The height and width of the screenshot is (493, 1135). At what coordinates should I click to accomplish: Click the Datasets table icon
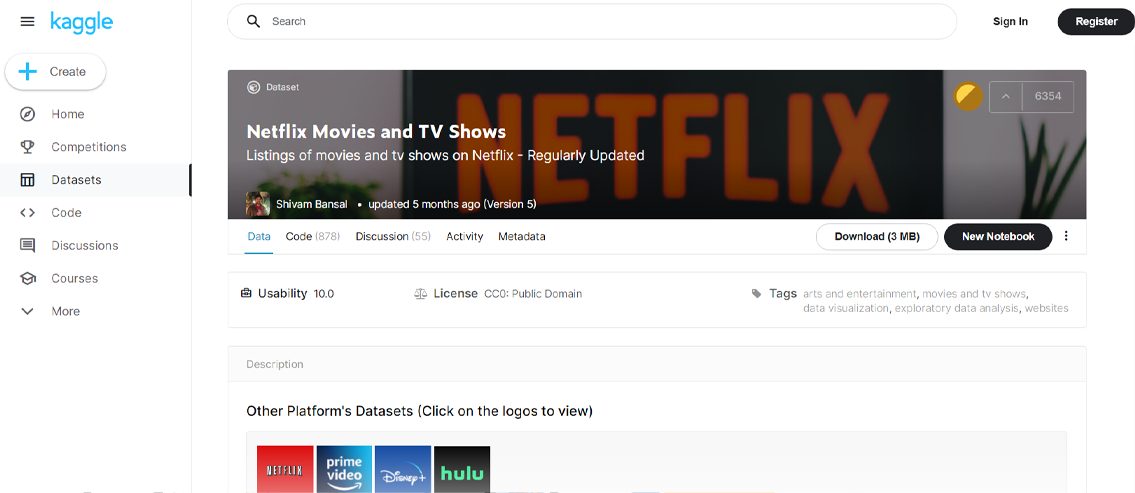28,180
